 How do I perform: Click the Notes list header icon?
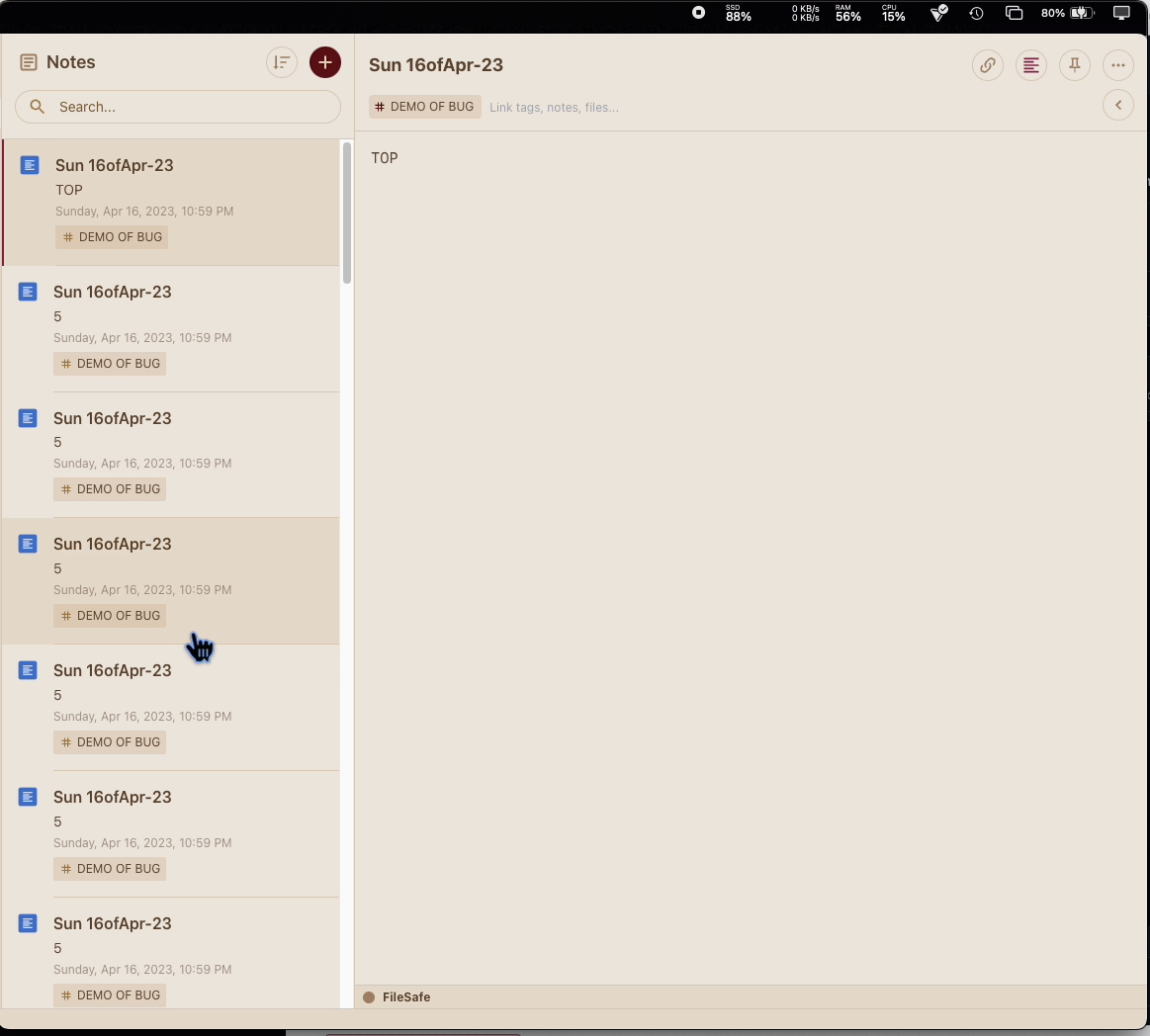coord(28,62)
